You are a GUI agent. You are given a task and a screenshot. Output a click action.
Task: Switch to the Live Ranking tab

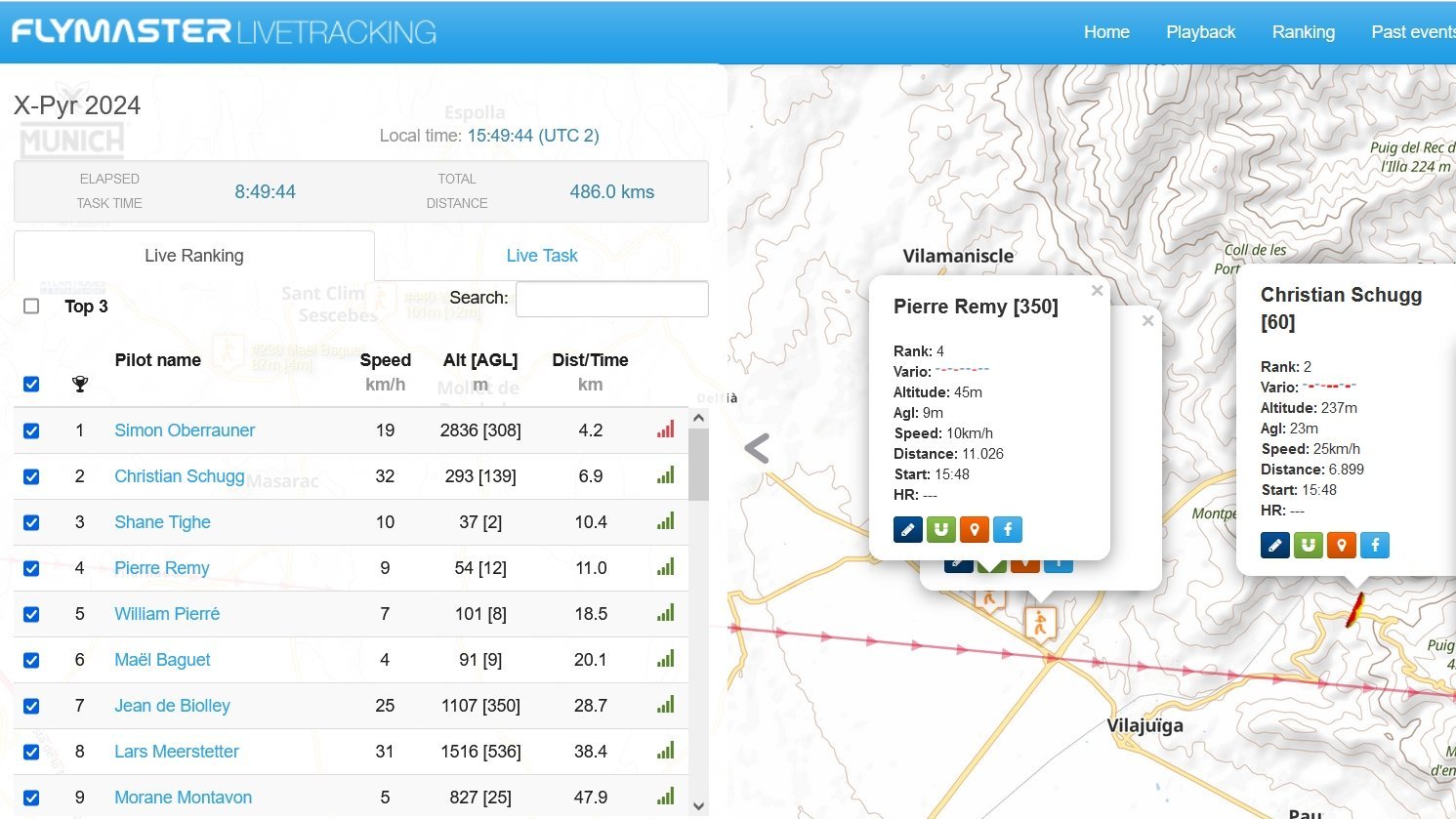194,256
